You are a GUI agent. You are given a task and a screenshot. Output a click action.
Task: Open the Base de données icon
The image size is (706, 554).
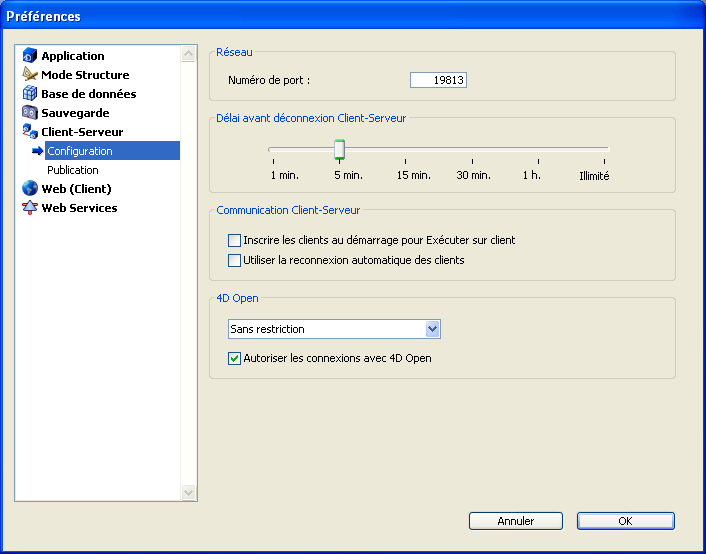30,94
